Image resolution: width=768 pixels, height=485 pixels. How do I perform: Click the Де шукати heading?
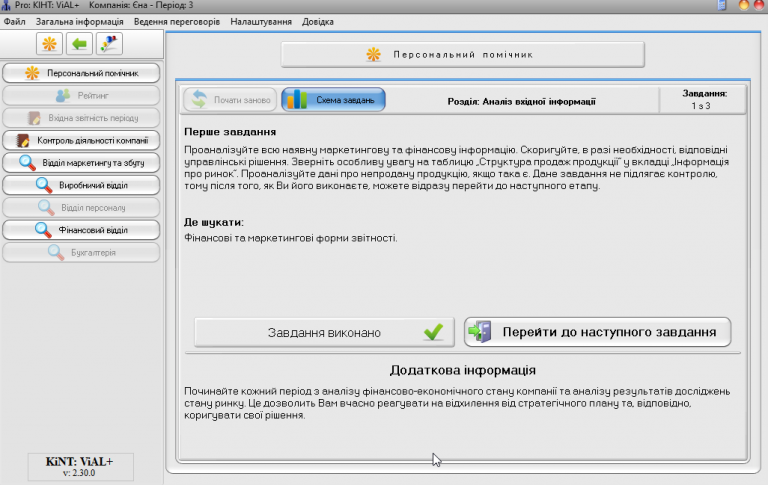click(x=214, y=222)
